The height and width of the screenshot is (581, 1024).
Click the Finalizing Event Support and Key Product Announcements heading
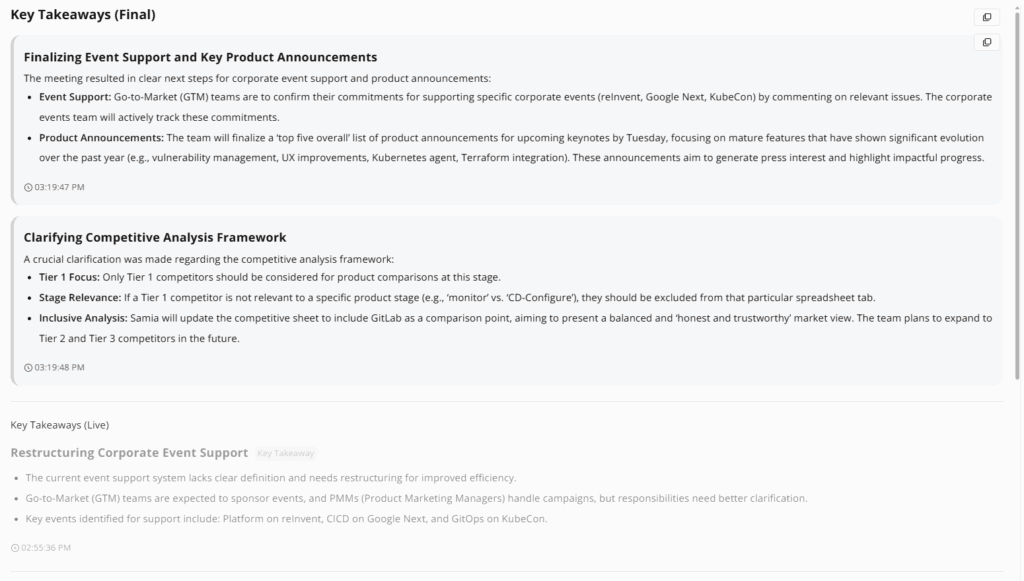click(201, 57)
